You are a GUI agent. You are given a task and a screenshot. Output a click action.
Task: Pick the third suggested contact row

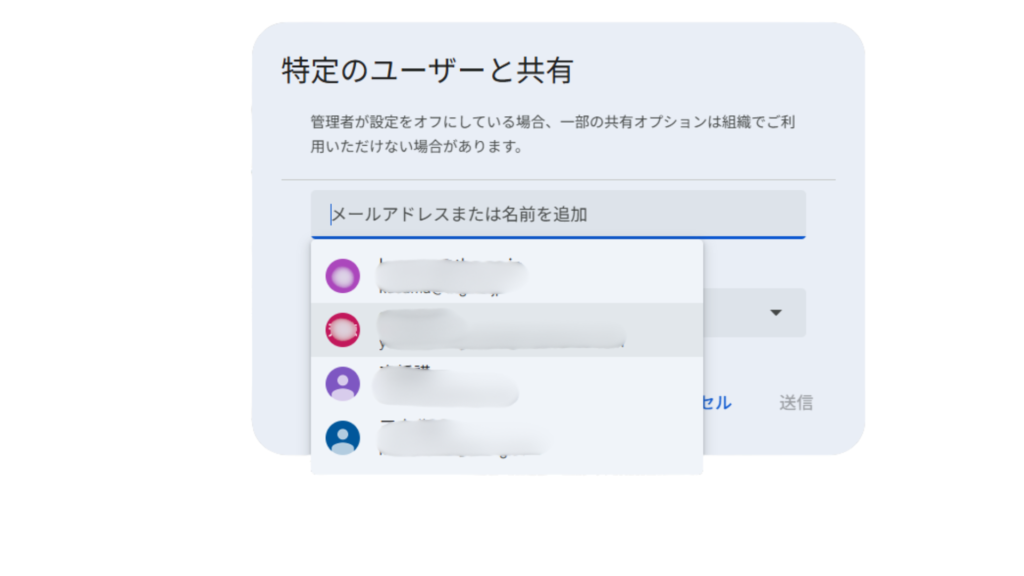(506, 384)
